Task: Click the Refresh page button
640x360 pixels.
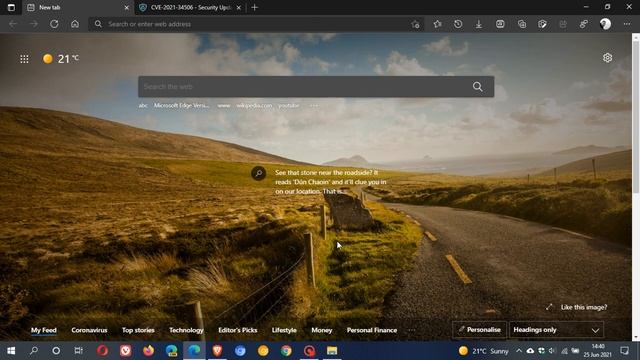Action: click(54, 24)
